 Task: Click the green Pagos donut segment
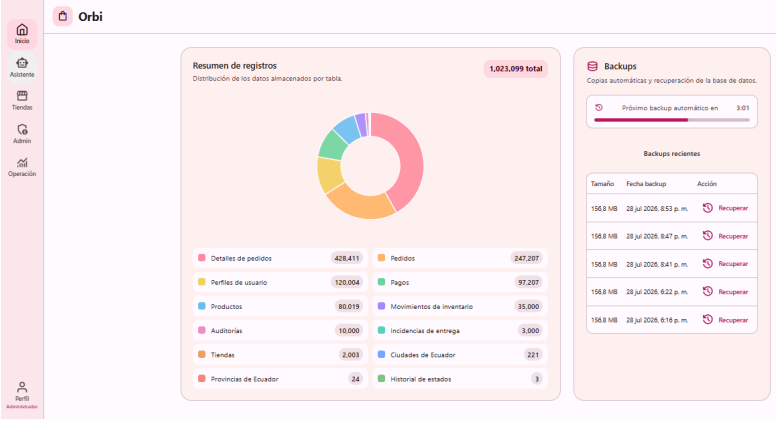tap(334, 145)
